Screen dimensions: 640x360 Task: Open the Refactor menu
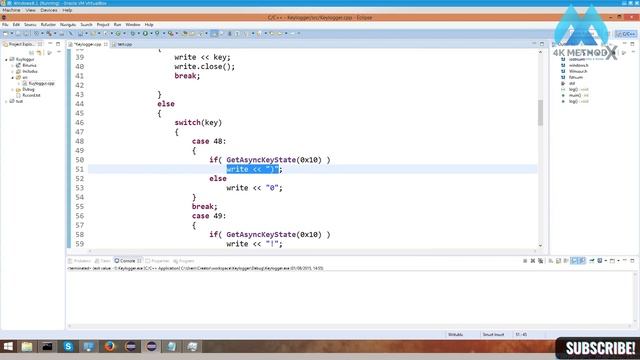(x=48, y=25)
